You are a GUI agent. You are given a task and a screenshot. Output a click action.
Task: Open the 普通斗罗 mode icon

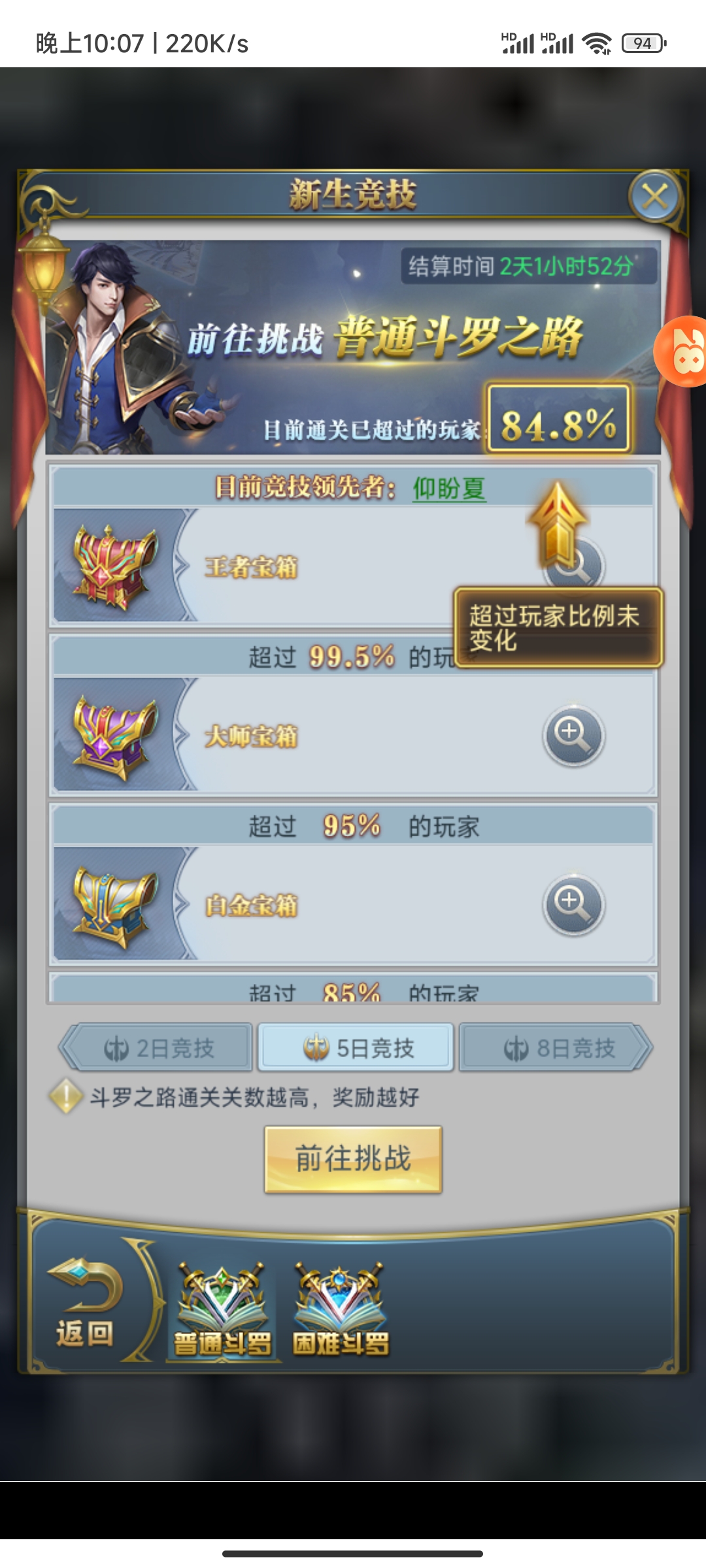(222, 1309)
